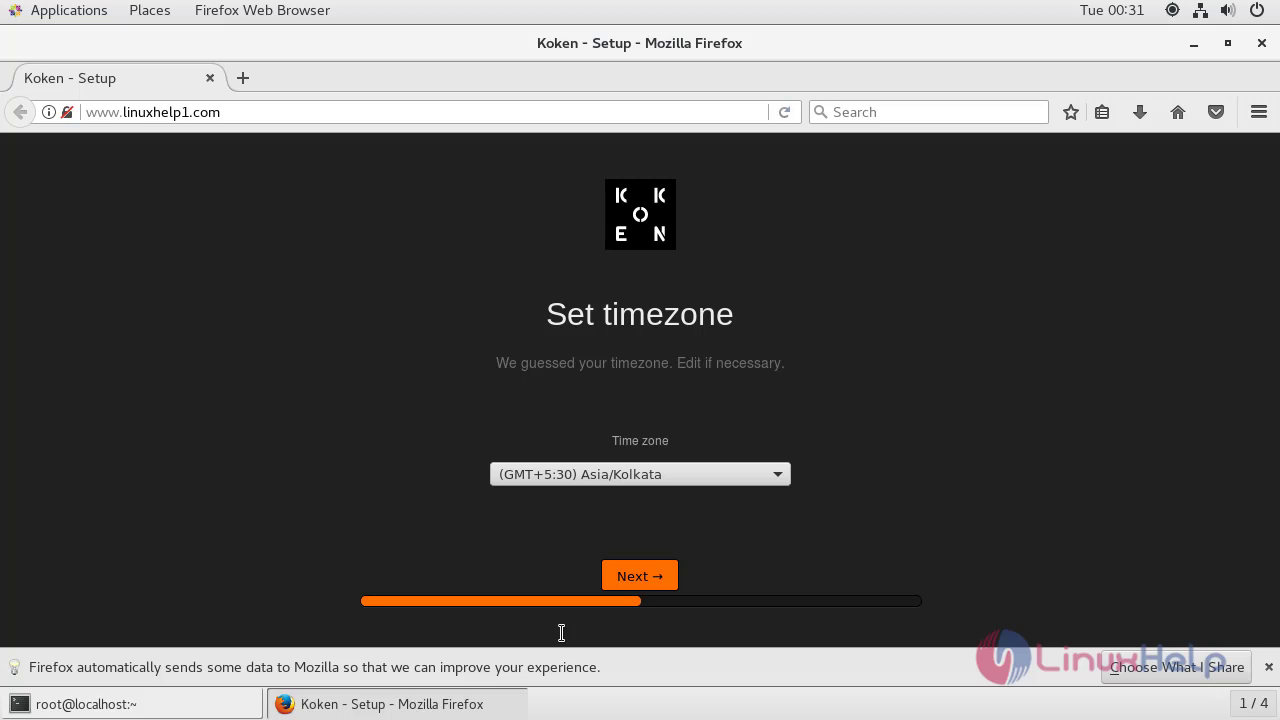Click the back arrow in Firefox toolbar
Screen dimensions: 1280x720
pos(20,112)
